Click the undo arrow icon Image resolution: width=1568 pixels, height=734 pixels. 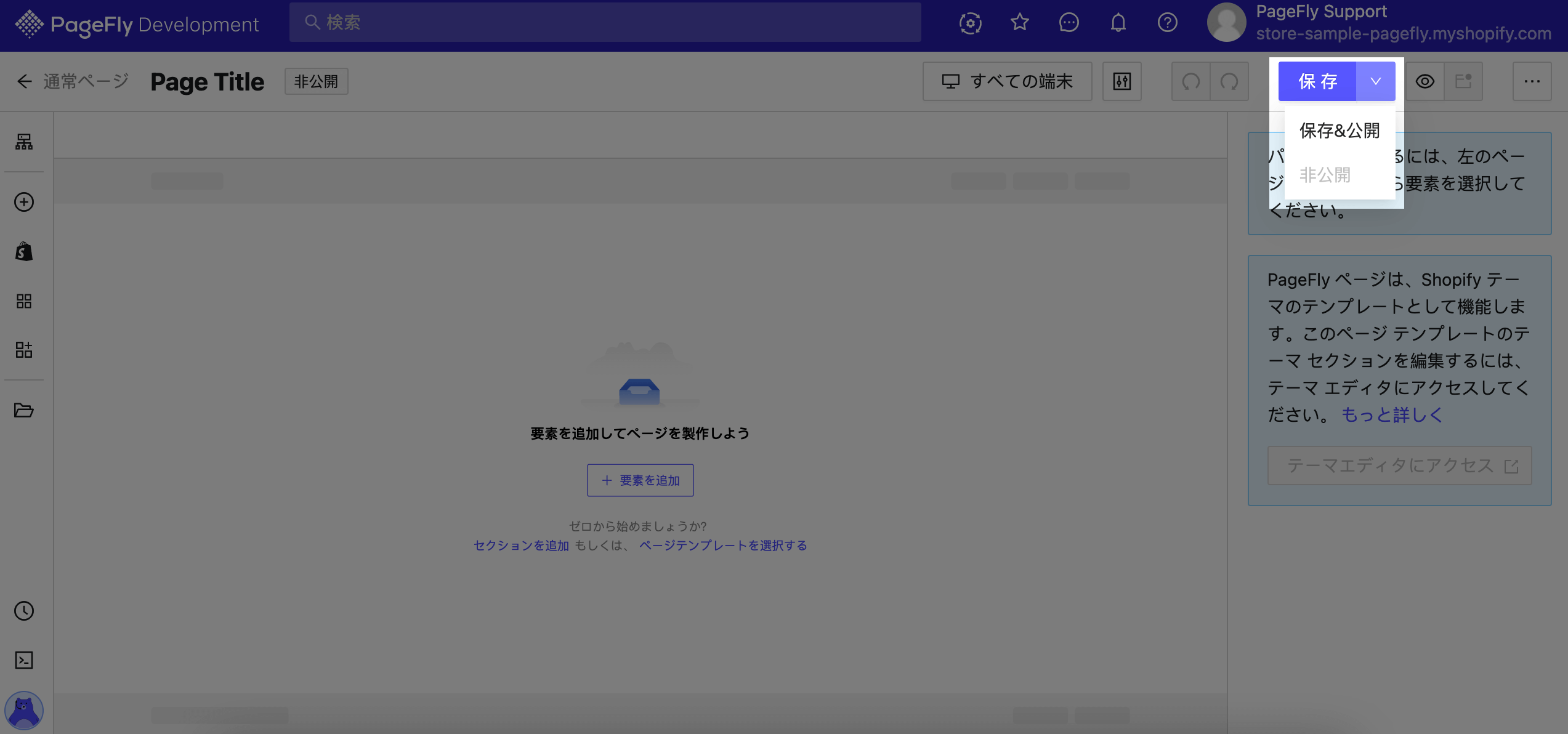[1190, 81]
